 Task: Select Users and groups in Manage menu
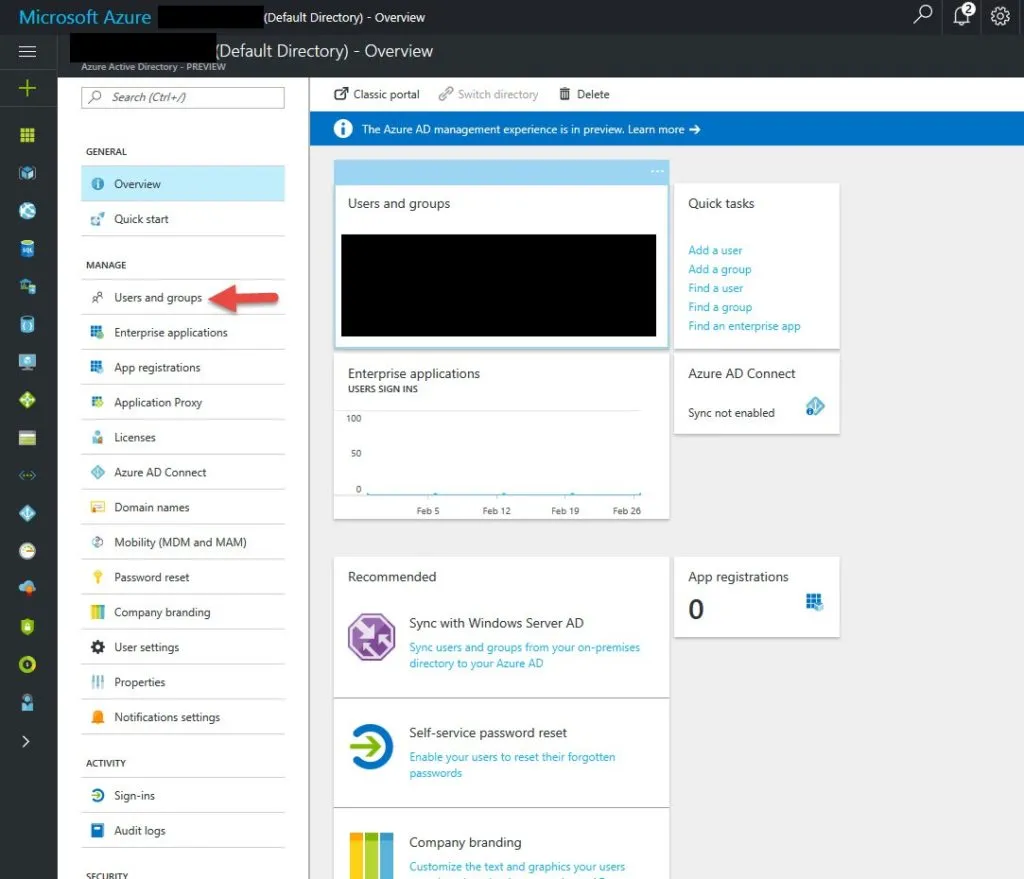[158, 298]
